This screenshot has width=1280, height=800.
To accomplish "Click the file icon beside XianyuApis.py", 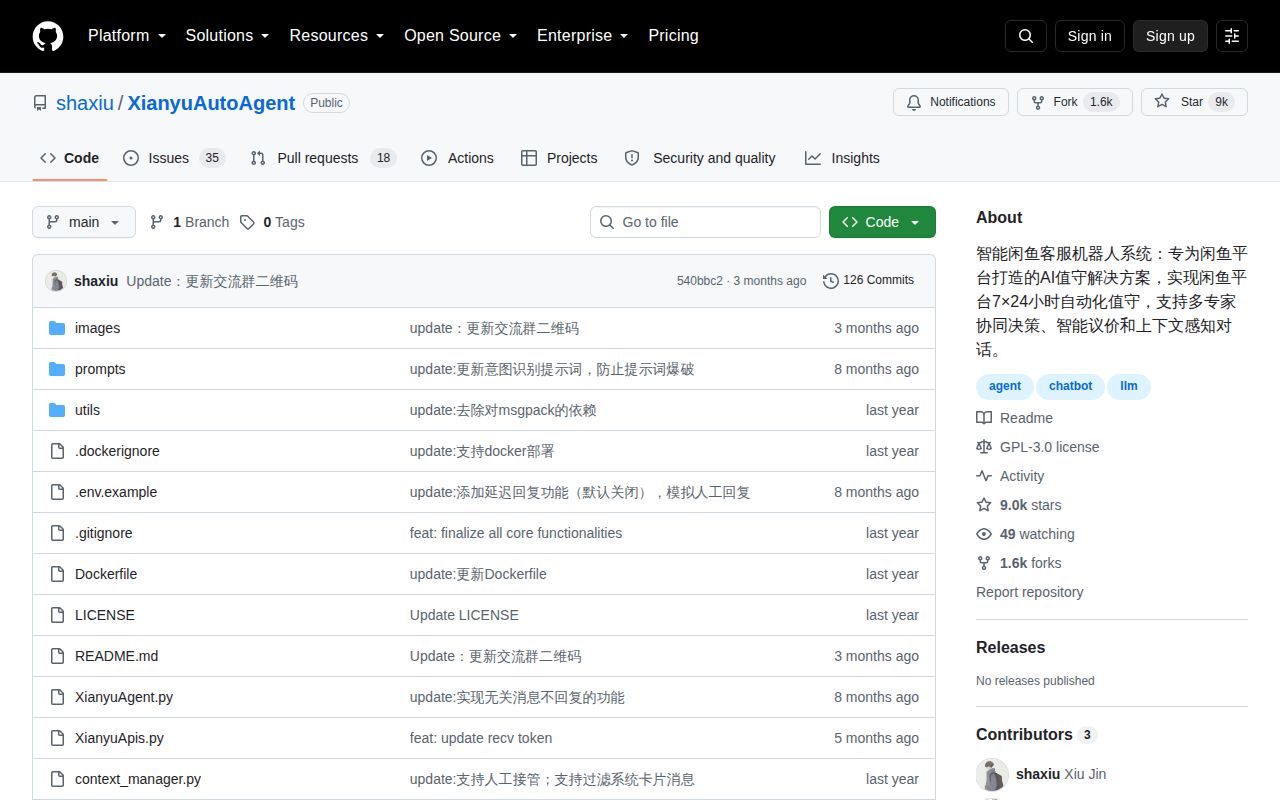I will [57, 738].
